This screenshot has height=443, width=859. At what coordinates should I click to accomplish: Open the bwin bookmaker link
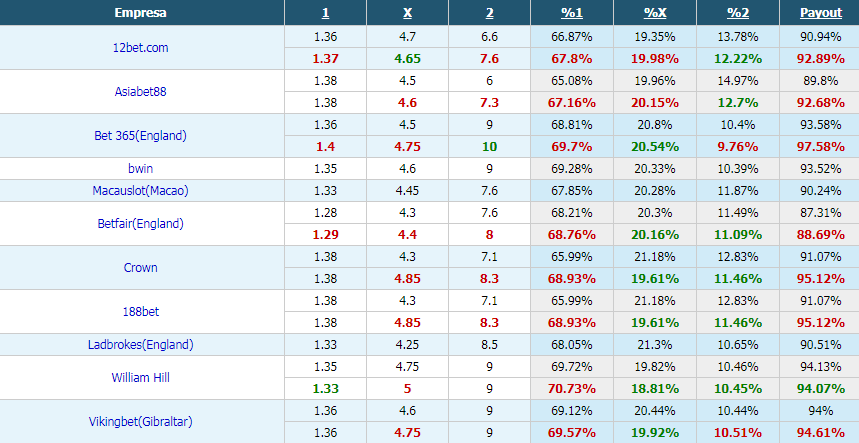point(140,169)
